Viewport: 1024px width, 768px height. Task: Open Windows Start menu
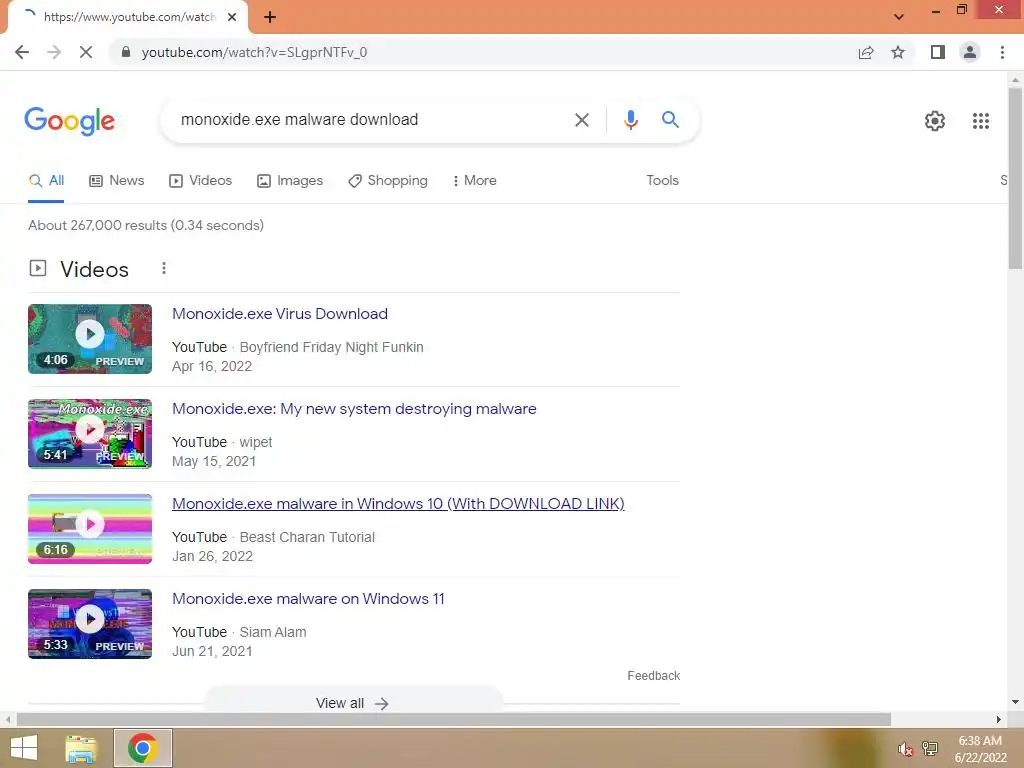[x=24, y=748]
